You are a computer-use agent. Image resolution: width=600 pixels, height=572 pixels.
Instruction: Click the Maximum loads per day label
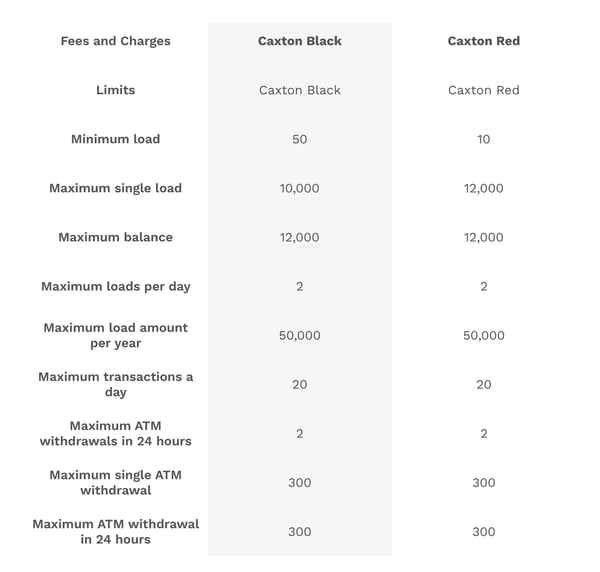coord(116,286)
